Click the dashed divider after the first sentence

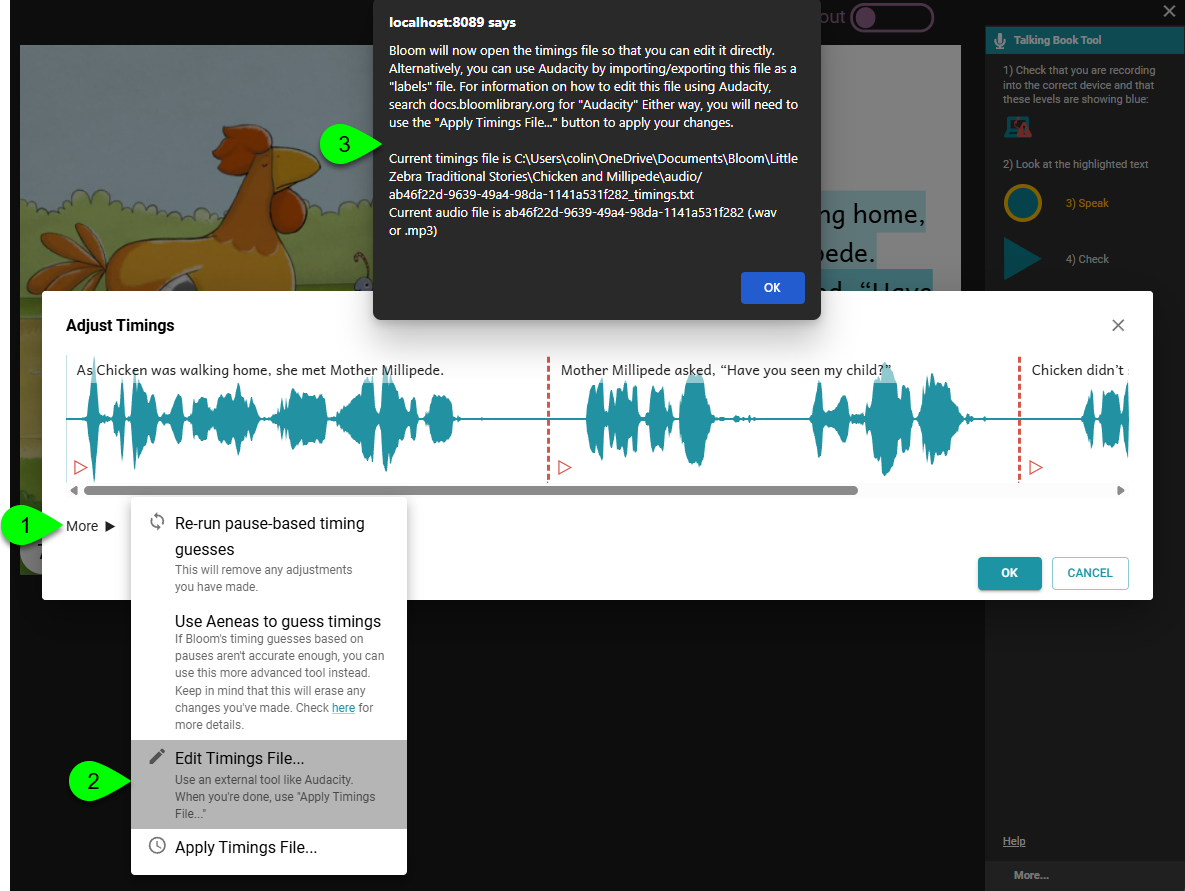click(x=548, y=420)
